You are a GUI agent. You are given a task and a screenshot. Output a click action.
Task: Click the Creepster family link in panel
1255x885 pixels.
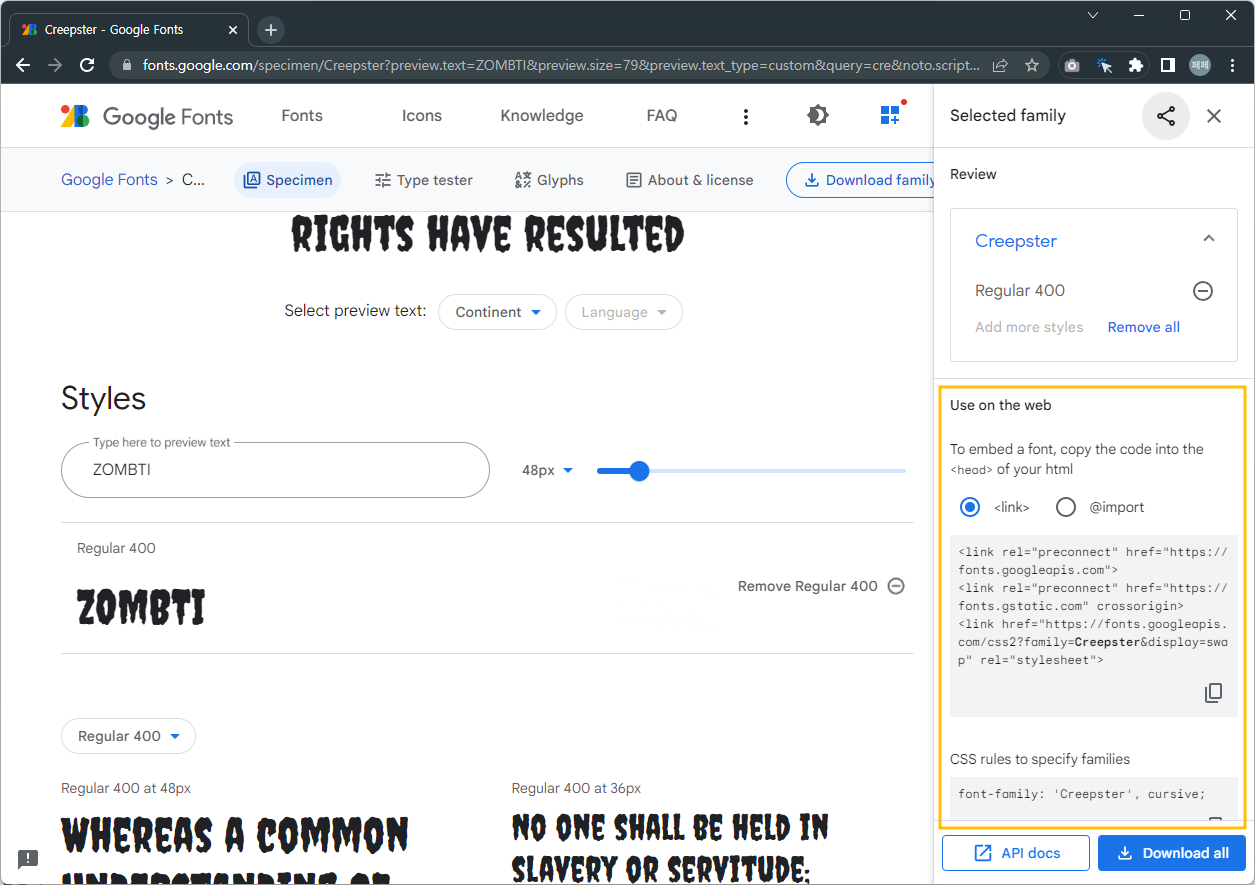[1016, 241]
